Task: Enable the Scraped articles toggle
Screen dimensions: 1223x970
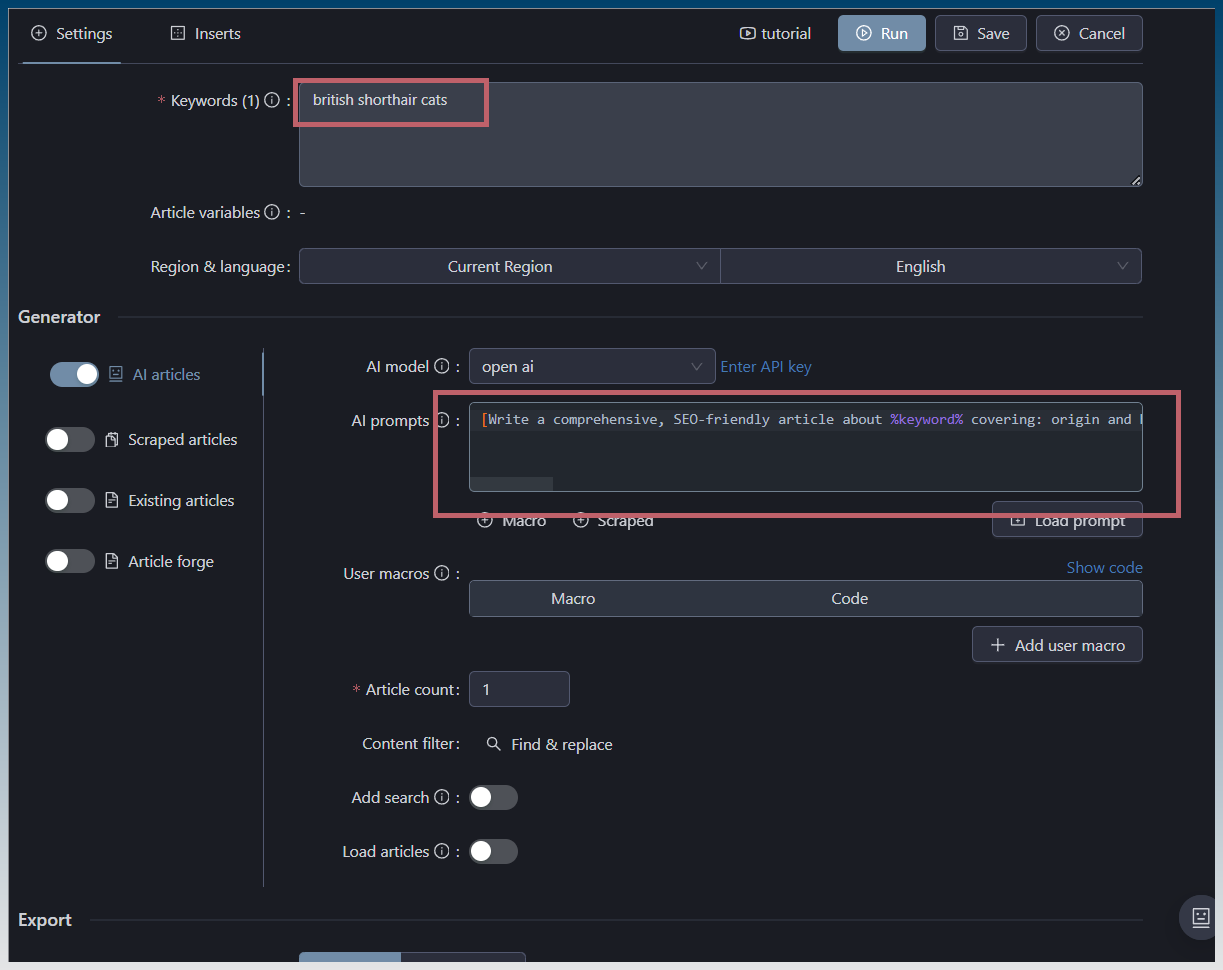Action: click(x=70, y=440)
